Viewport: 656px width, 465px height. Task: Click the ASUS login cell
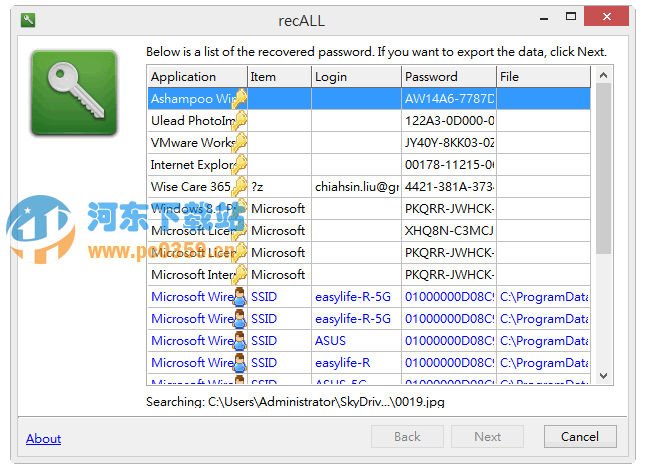pos(356,341)
